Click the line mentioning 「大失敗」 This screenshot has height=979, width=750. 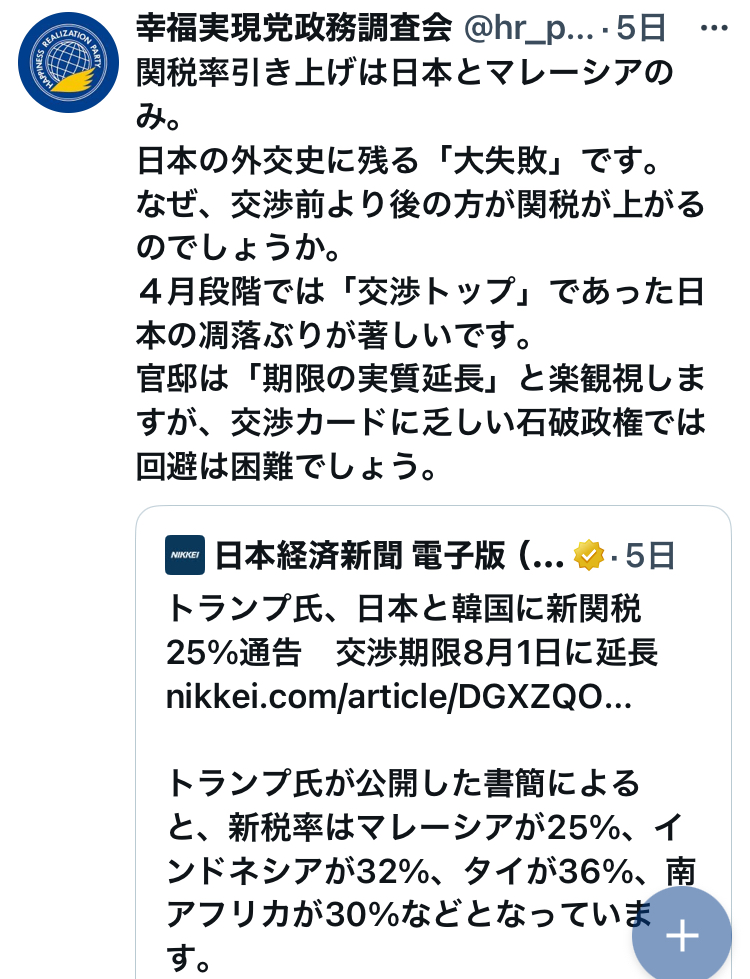click(x=398, y=160)
